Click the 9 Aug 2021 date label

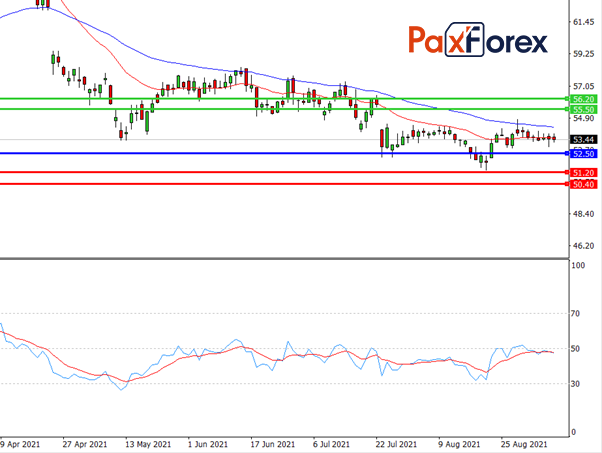(459, 444)
